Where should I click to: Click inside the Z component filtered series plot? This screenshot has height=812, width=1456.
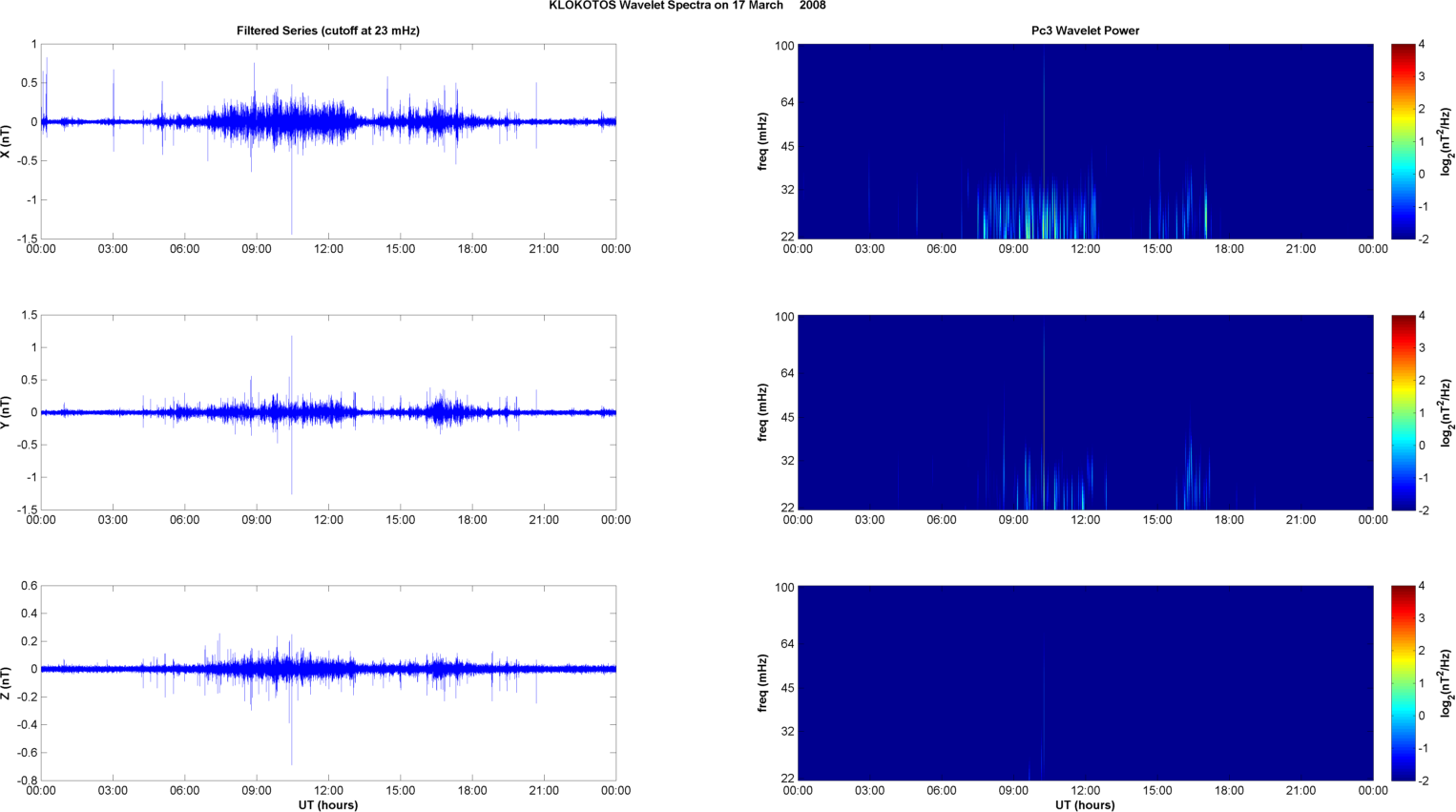[328, 683]
